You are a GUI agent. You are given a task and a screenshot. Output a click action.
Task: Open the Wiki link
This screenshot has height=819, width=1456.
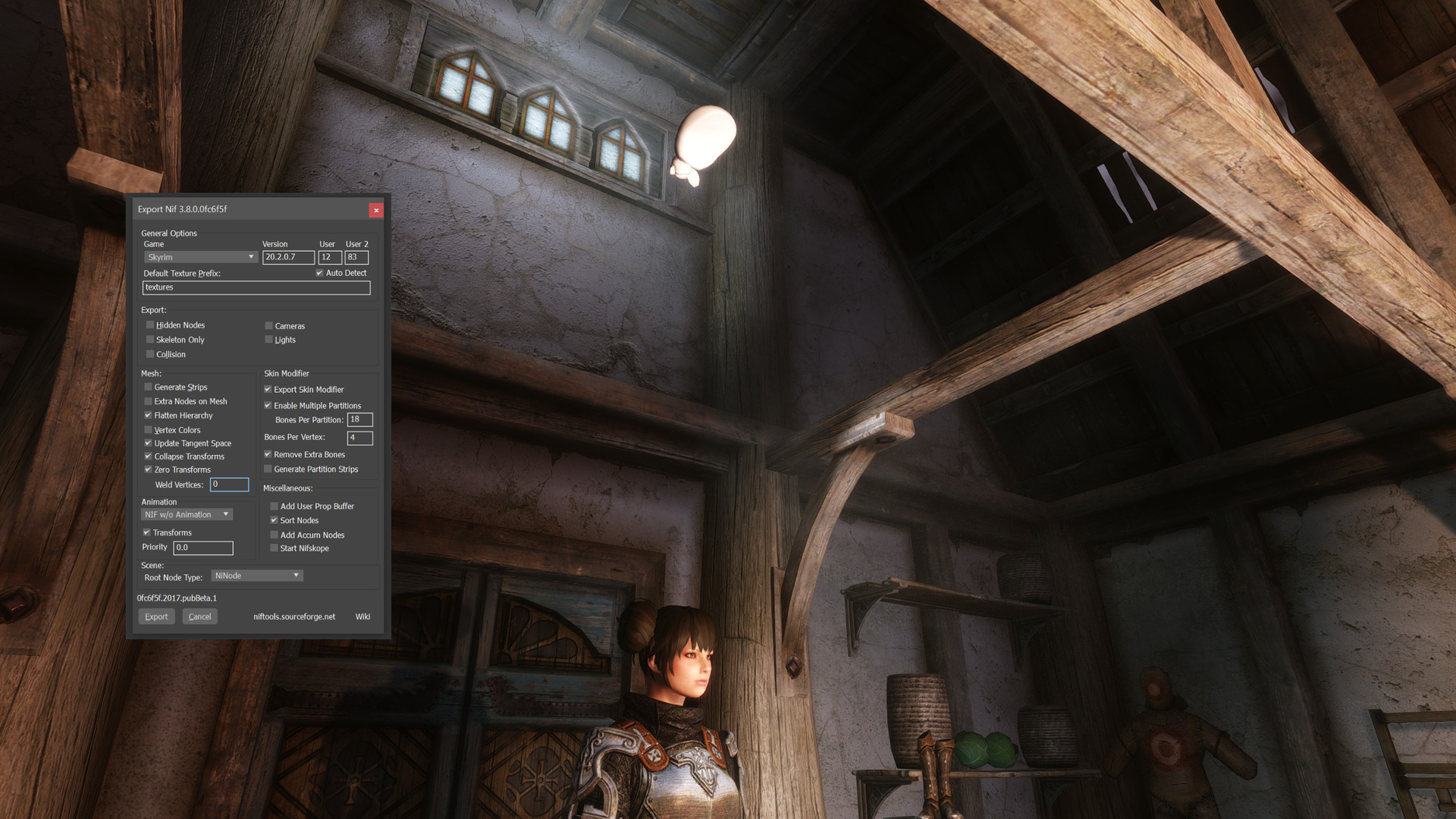point(363,617)
